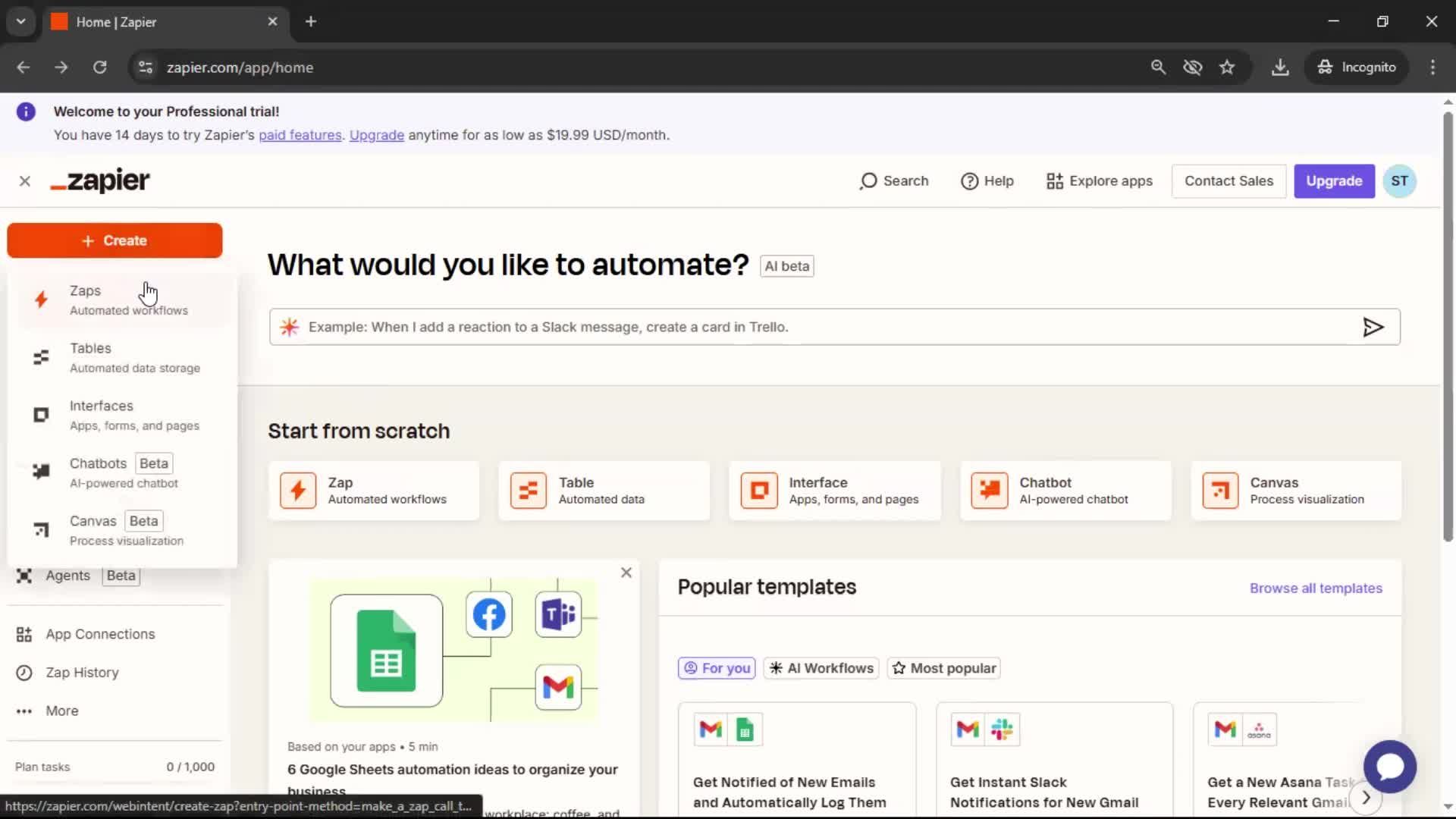The width and height of the screenshot is (1456, 819).
Task: Click the Incognito indicator
Action: [1357, 67]
